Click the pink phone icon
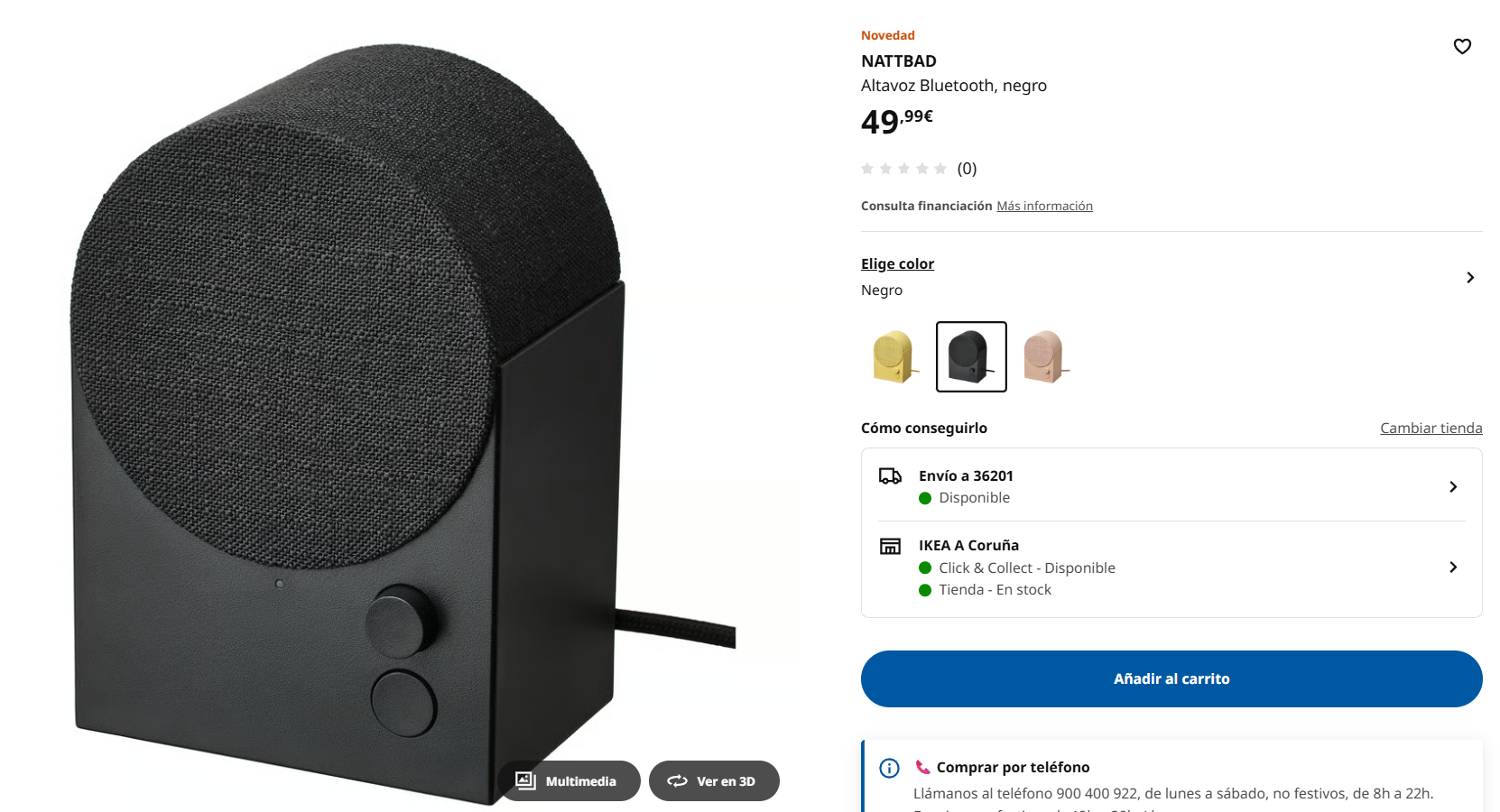 click(922, 767)
